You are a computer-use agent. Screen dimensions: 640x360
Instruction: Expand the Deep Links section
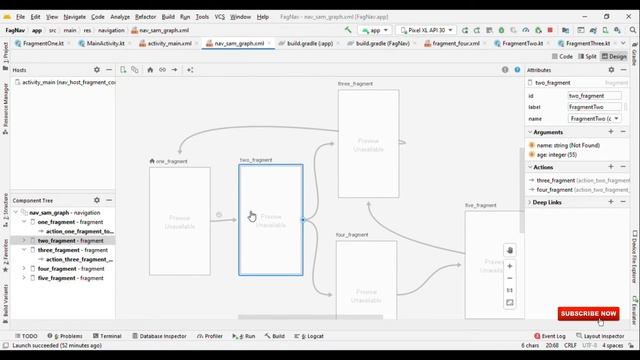[x=530, y=202]
